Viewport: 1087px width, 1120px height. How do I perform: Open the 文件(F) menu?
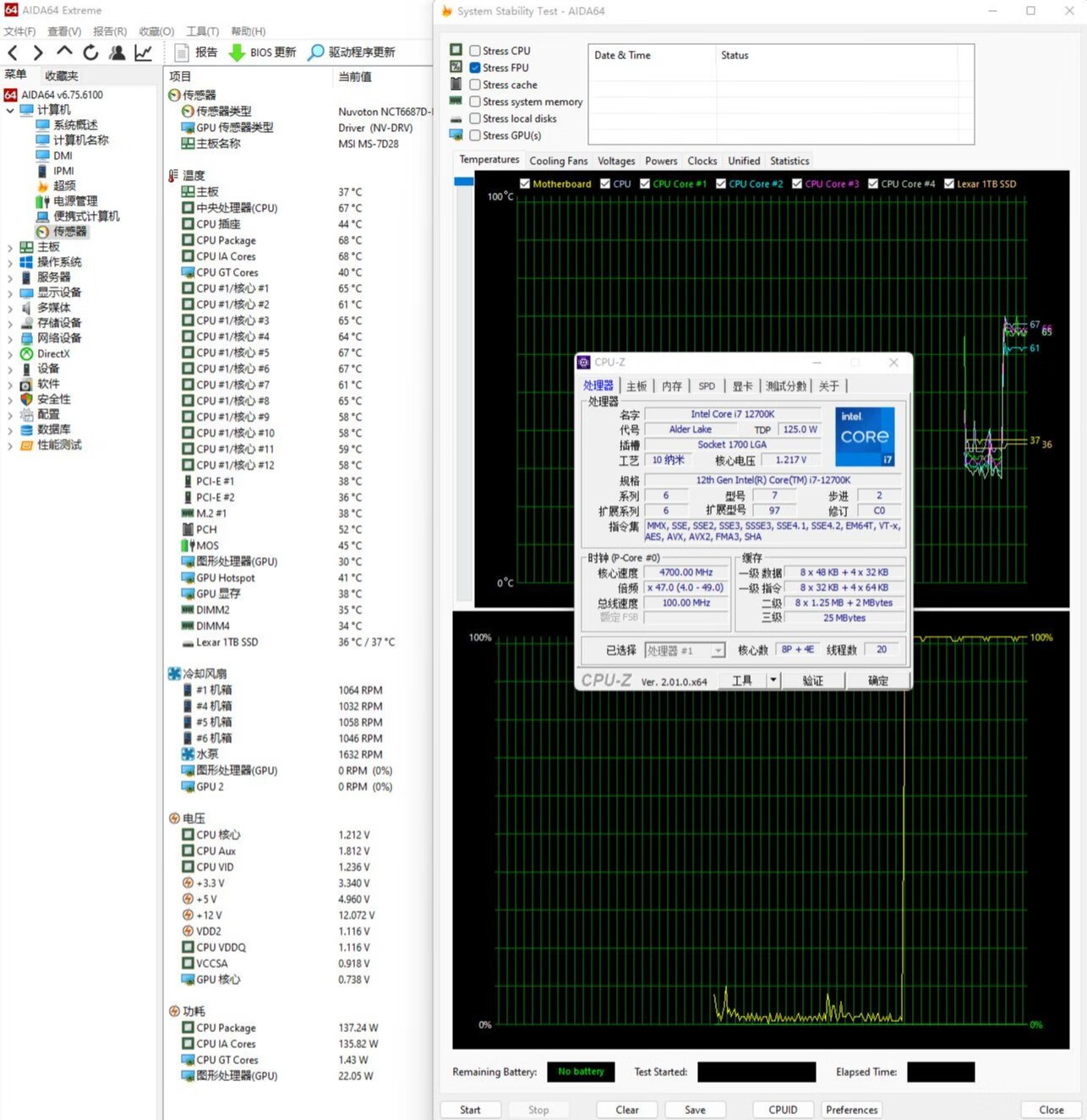coord(19,31)
